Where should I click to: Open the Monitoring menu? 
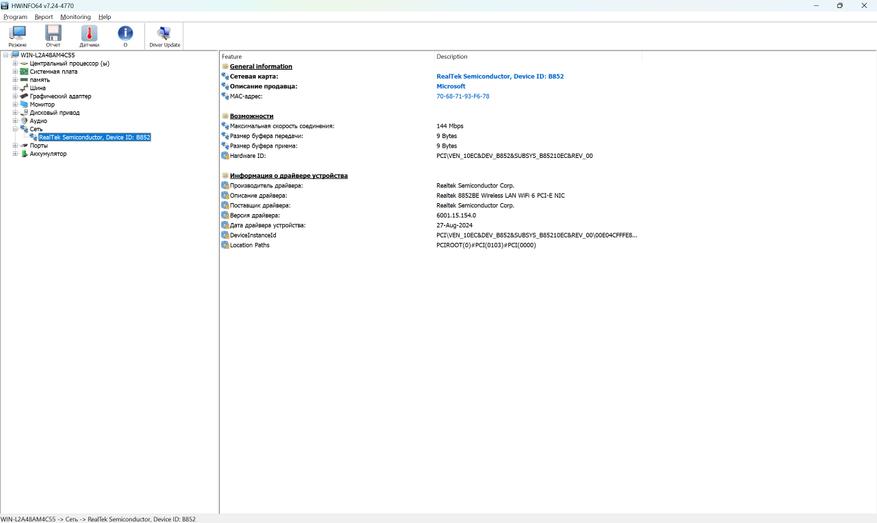click(76, 17)
